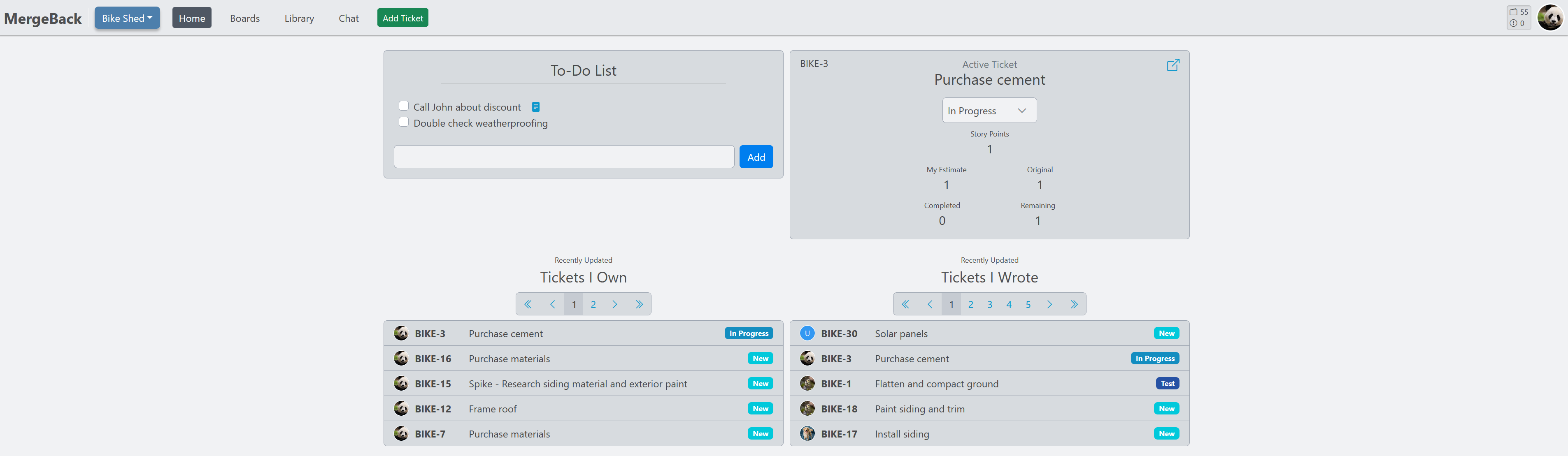1568x456 pixels.
Task: Open the Library page
Action: (x=299, y=18)
